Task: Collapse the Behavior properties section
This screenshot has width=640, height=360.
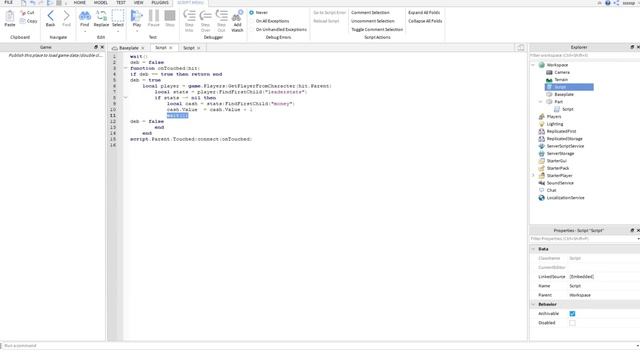Action: click(533, 304)
